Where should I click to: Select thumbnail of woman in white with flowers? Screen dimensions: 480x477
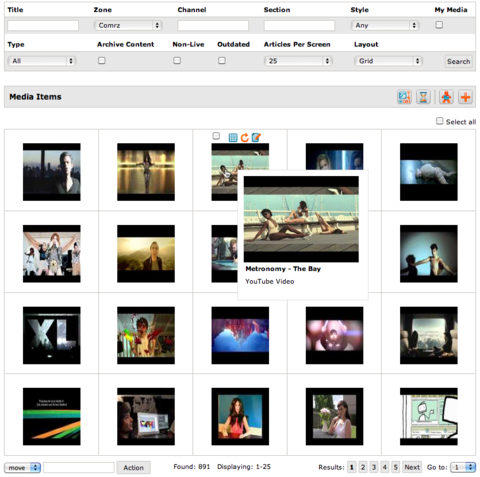334,417
